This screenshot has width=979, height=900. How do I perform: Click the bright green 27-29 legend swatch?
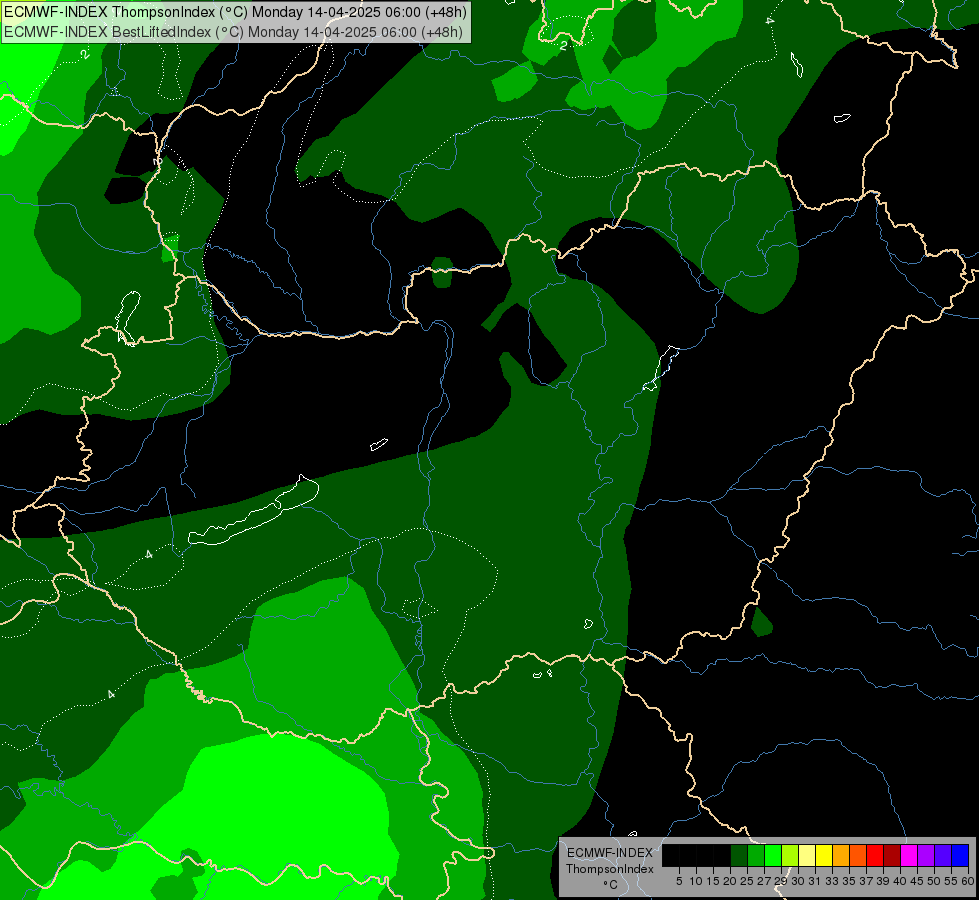[x=772, y=855]
